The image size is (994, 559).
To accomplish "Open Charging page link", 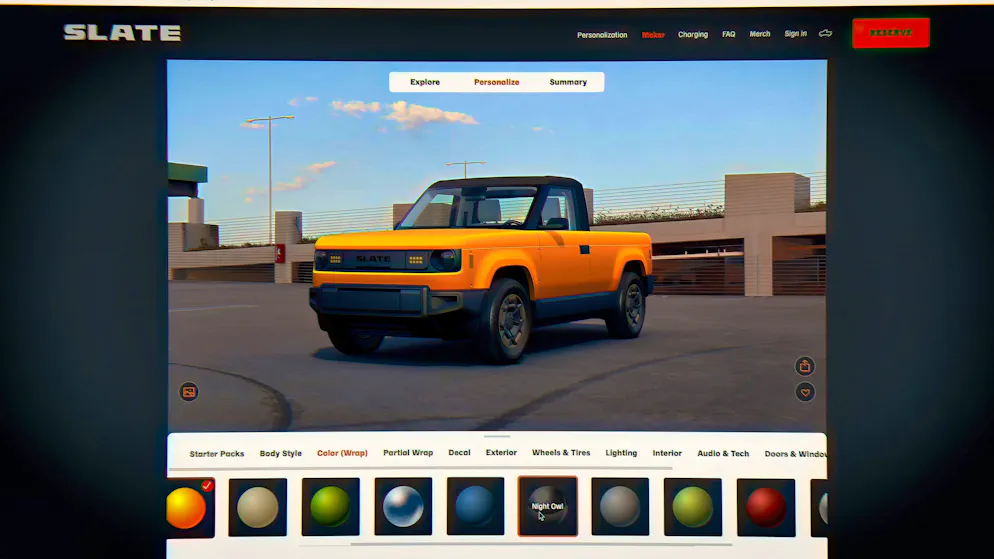I will point(693,35).
